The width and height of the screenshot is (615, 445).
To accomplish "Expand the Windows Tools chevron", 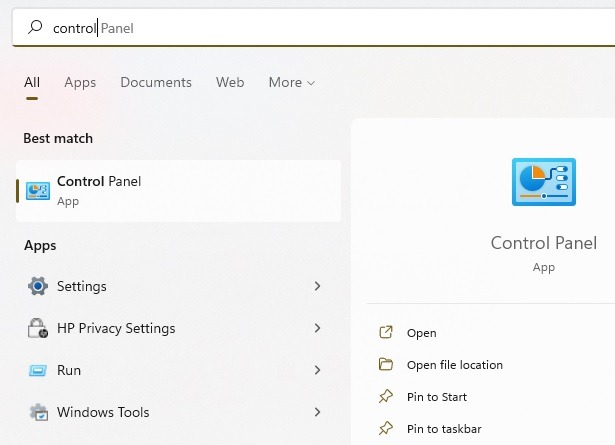I will pyautogui.click(x=317, y=412).
